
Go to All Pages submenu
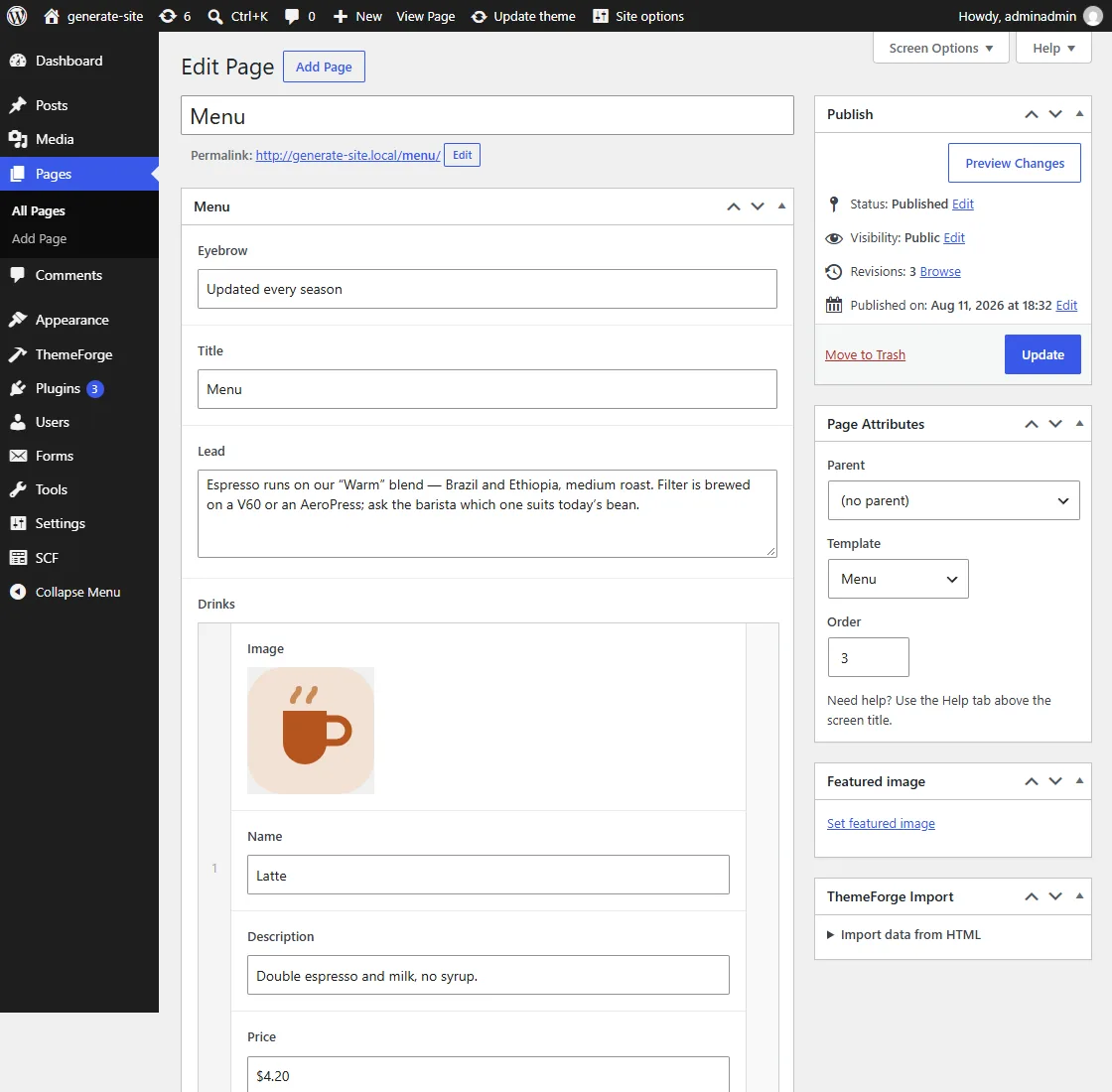click(39, 210)
